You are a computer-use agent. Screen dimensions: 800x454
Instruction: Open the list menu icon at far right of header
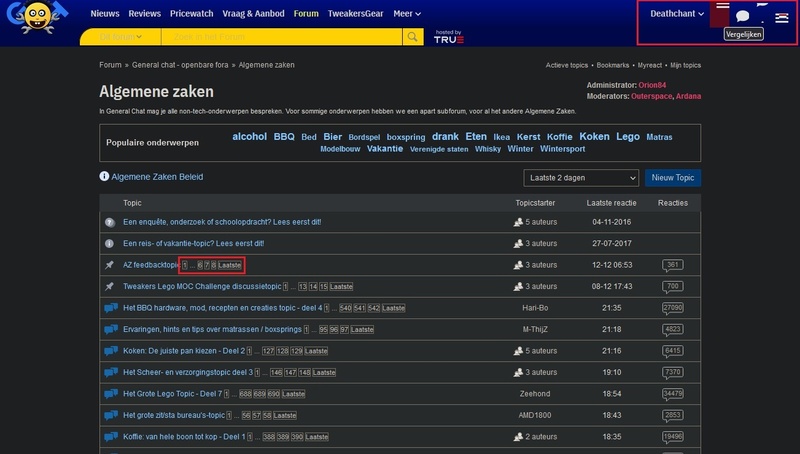(781, 18)
